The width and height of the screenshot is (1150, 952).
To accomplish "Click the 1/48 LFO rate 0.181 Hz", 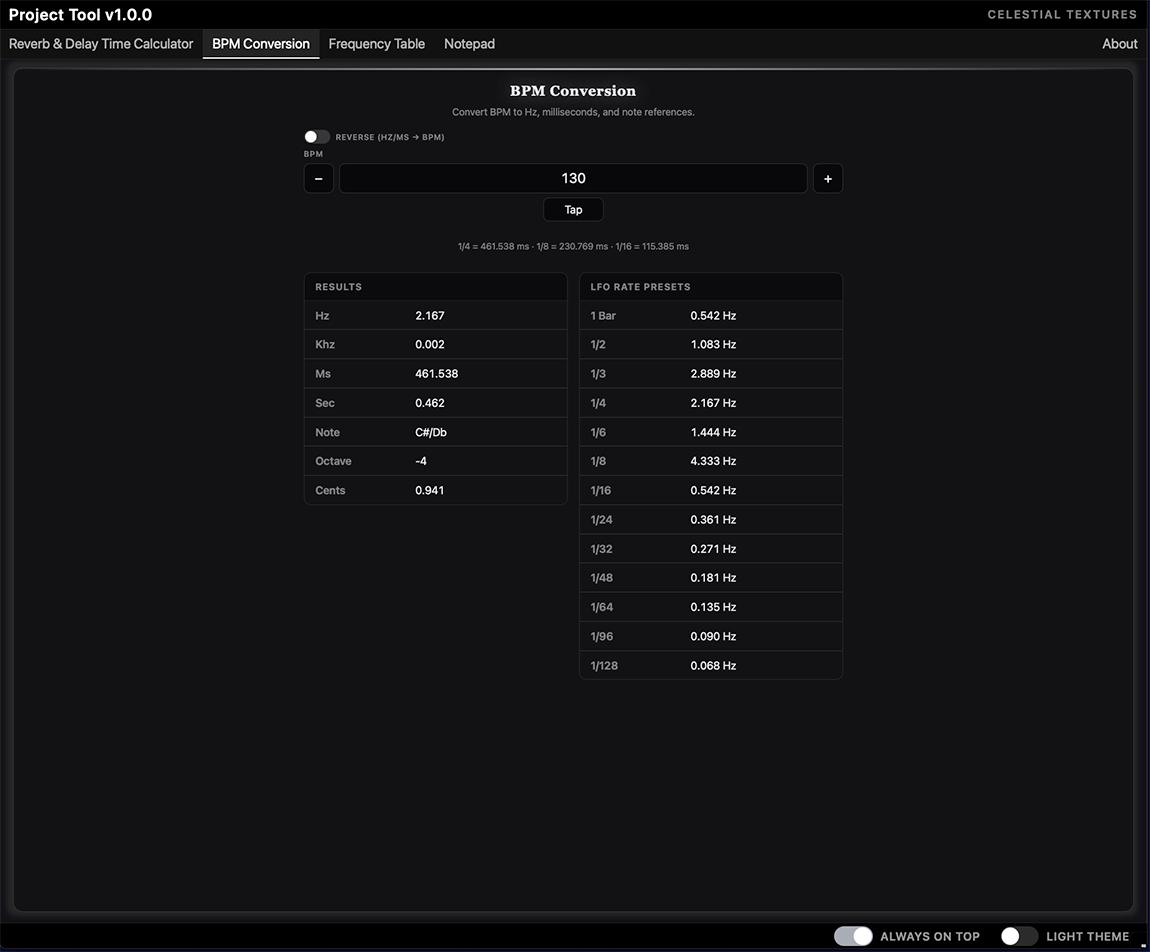I will point(713,577).
